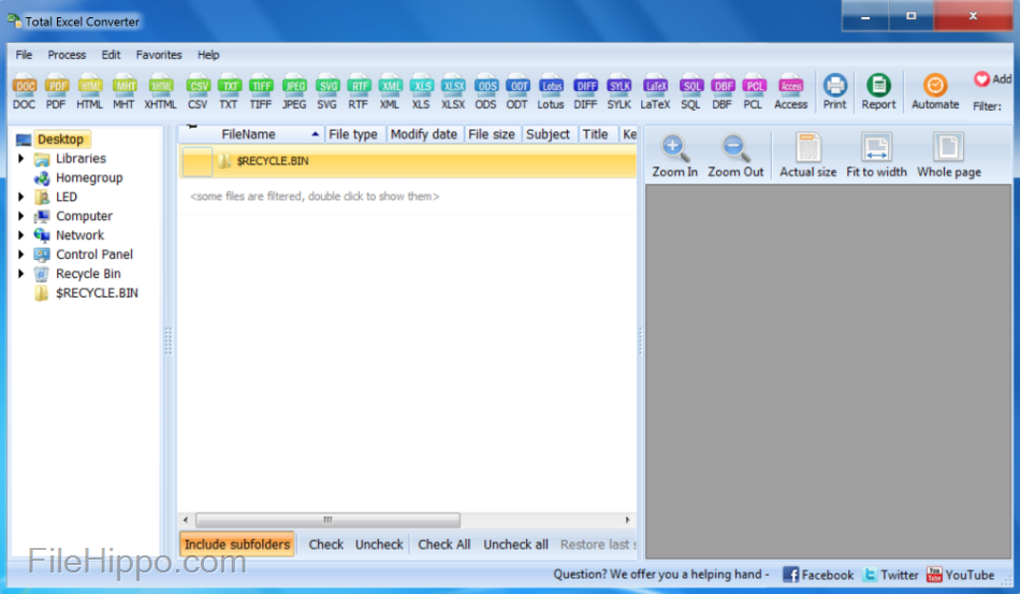
Task: Click the Print toolbar icon
Action: tap(834, 91)
